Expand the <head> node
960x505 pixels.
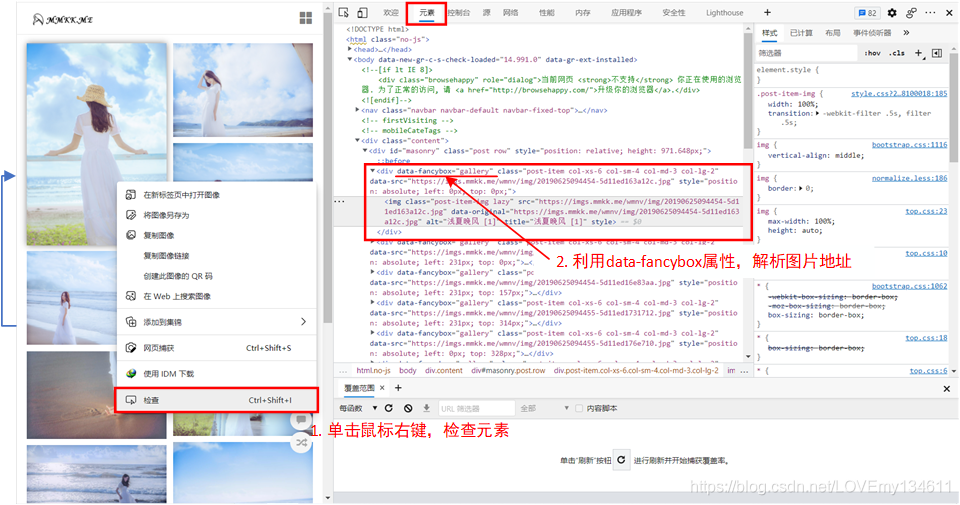coord(350,49)
